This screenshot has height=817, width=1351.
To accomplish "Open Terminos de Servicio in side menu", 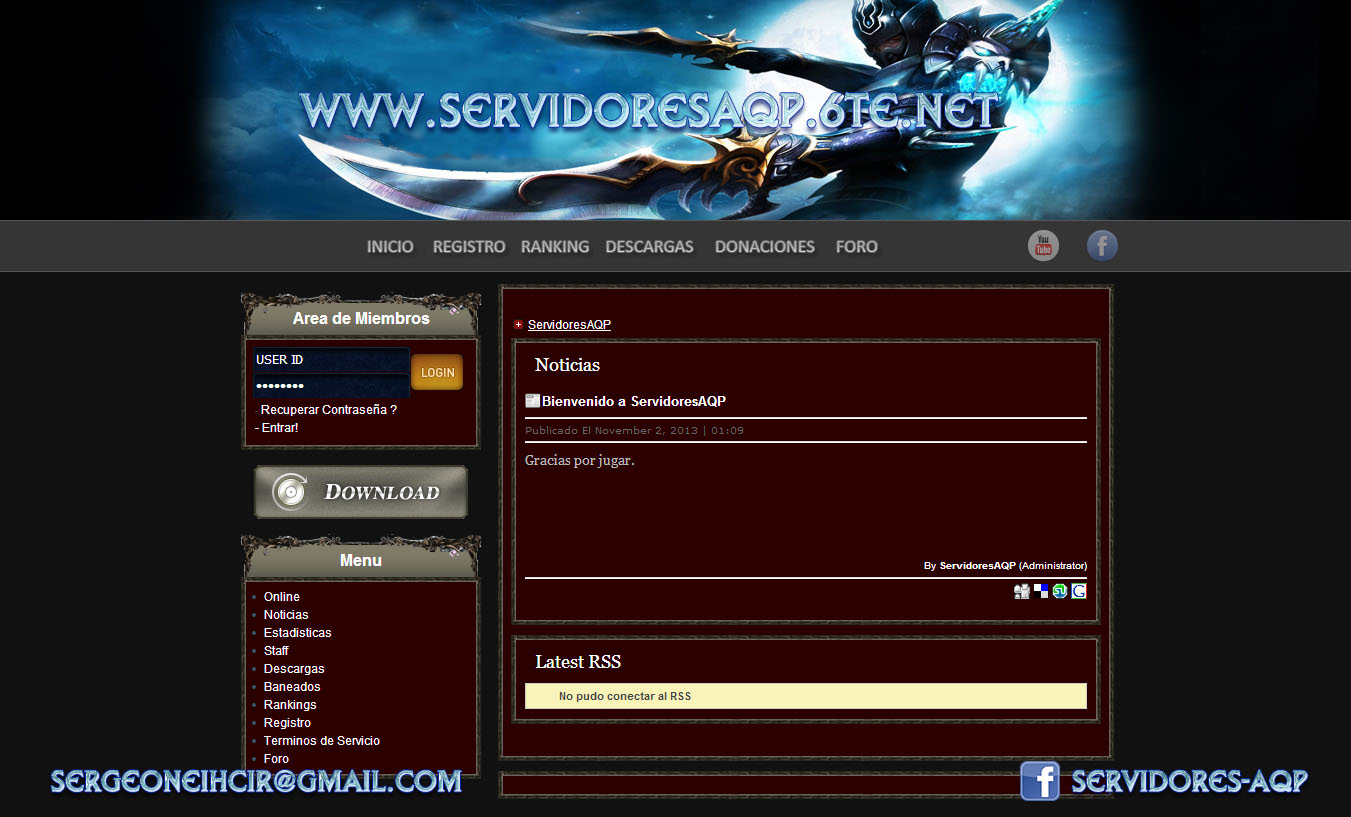I will (x=322, y=741).
